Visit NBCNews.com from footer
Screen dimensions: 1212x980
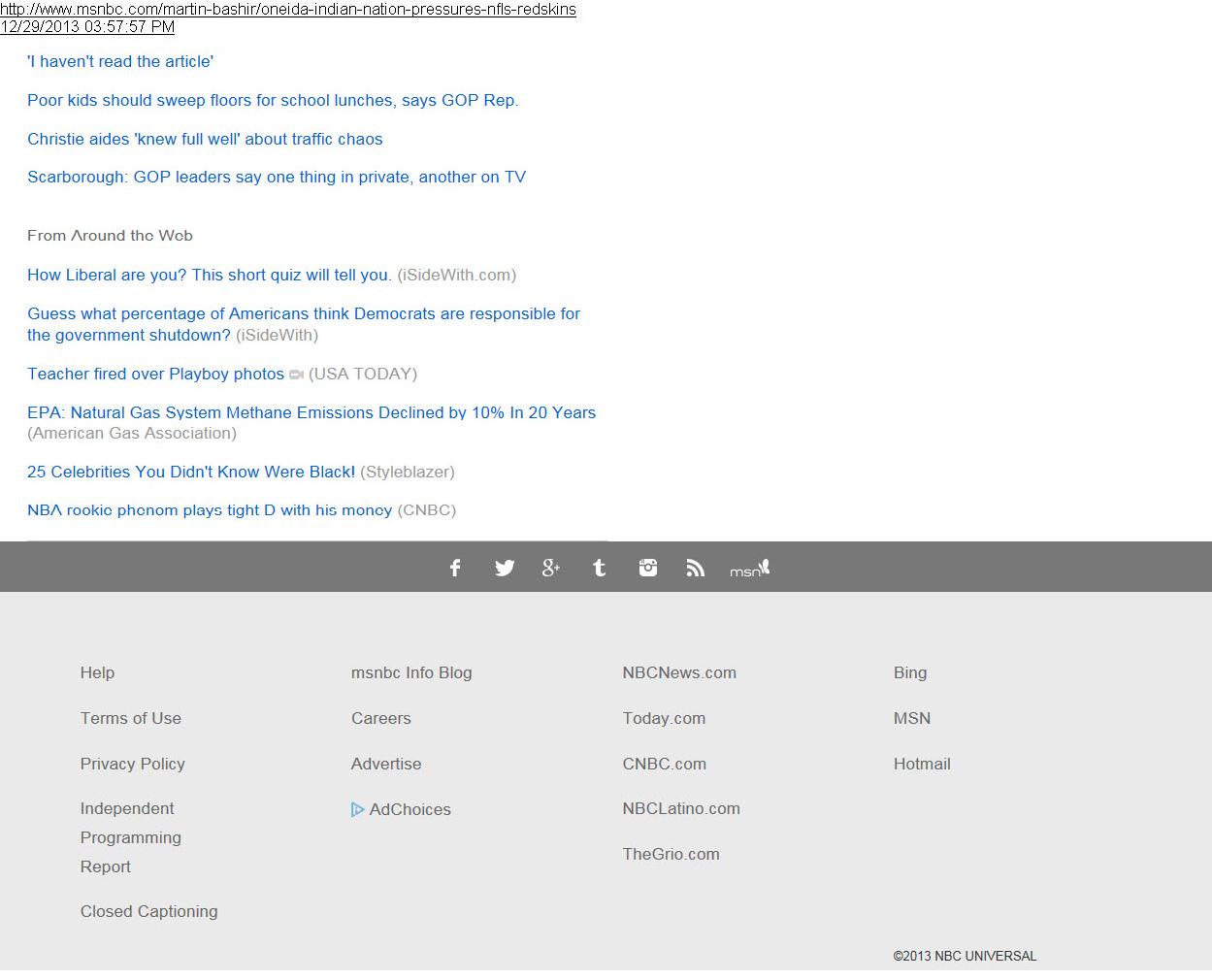coord(679,672)
